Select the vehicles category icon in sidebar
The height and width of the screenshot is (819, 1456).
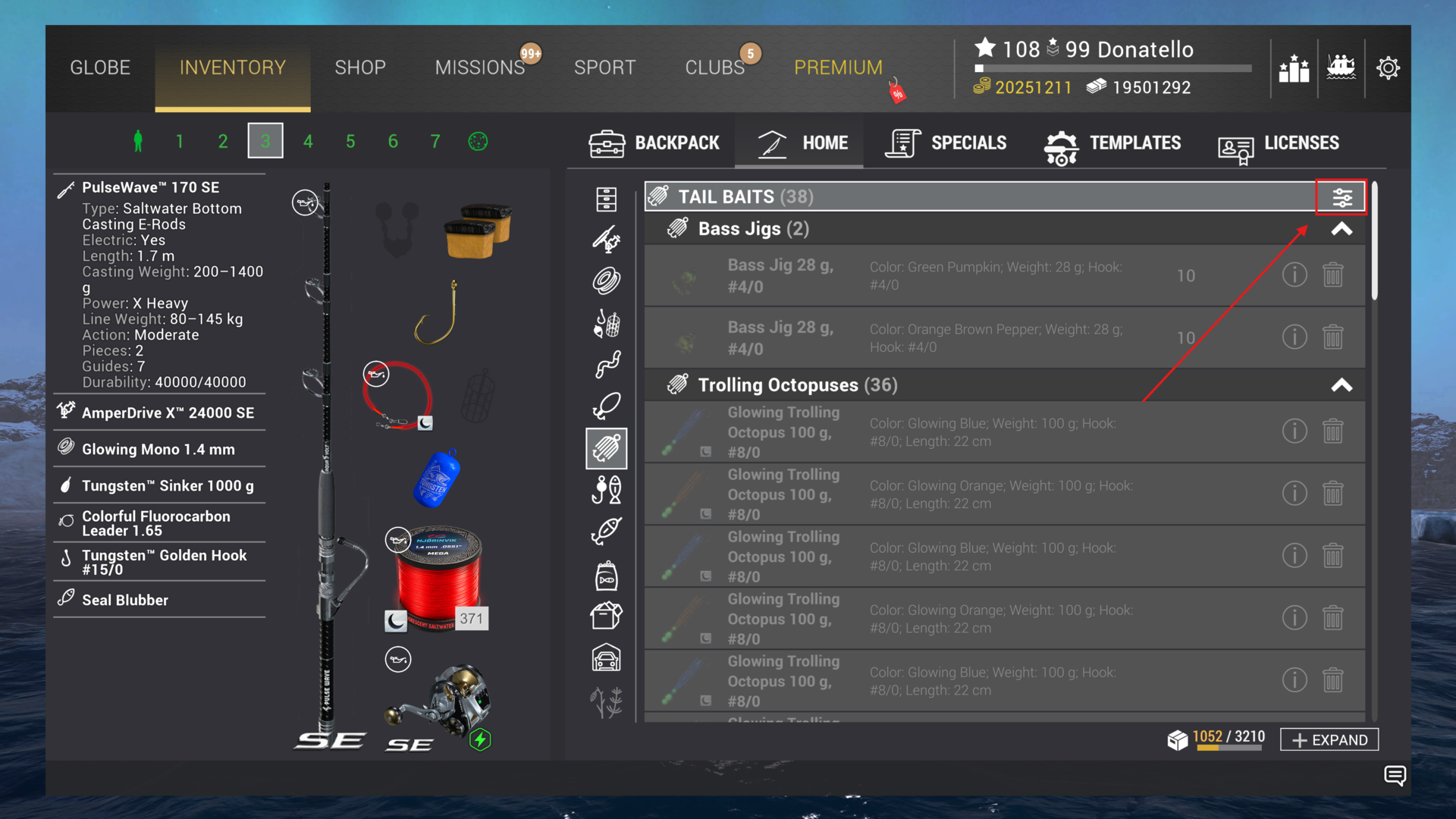click(607, 658)
